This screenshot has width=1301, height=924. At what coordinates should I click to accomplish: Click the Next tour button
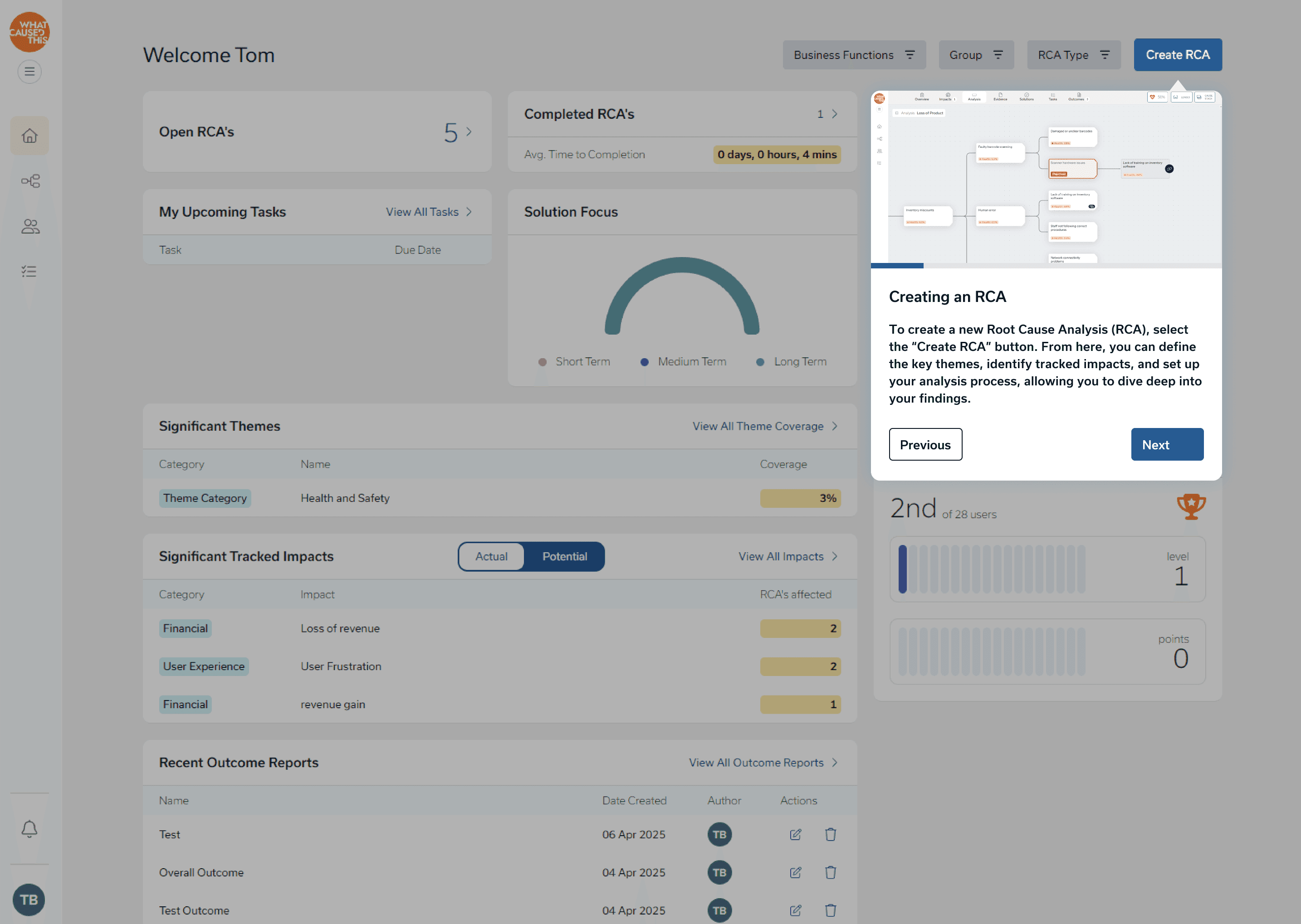pyautogui.click(x=1167, y=444)
